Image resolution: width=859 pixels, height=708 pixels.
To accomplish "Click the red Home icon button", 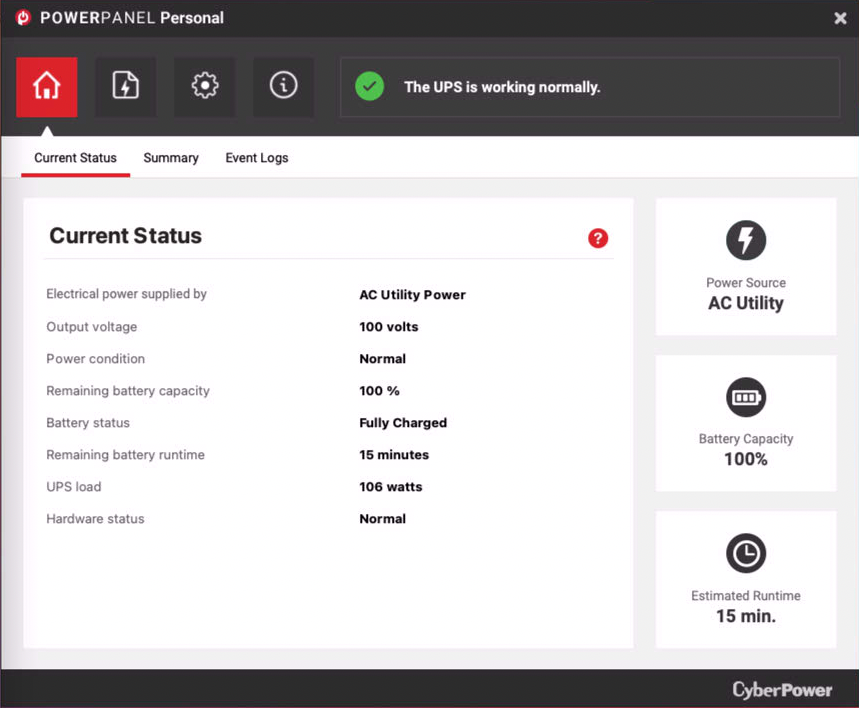I will pyautogui.click(x=46, y=87).
